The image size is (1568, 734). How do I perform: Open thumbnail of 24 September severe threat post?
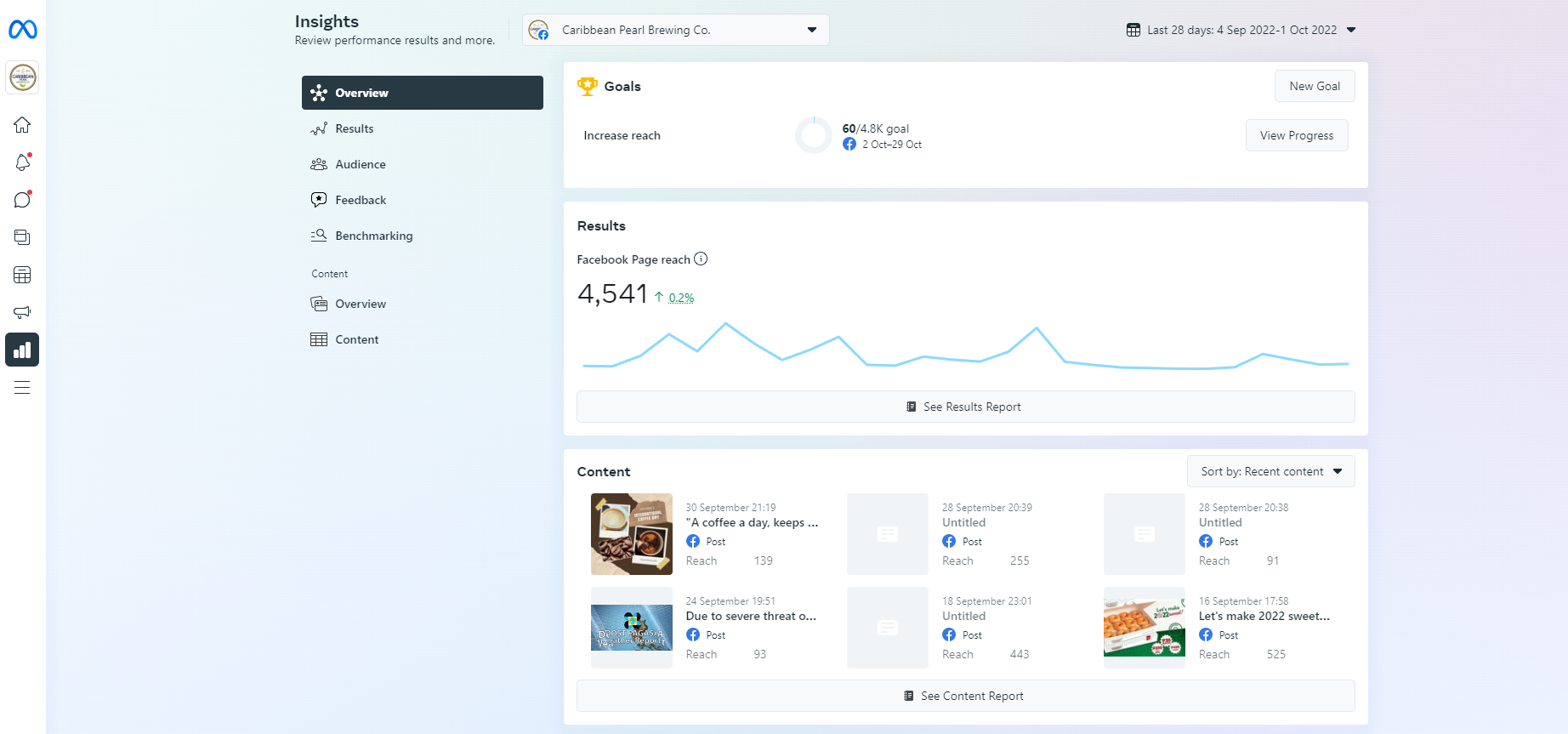point(632,628)
